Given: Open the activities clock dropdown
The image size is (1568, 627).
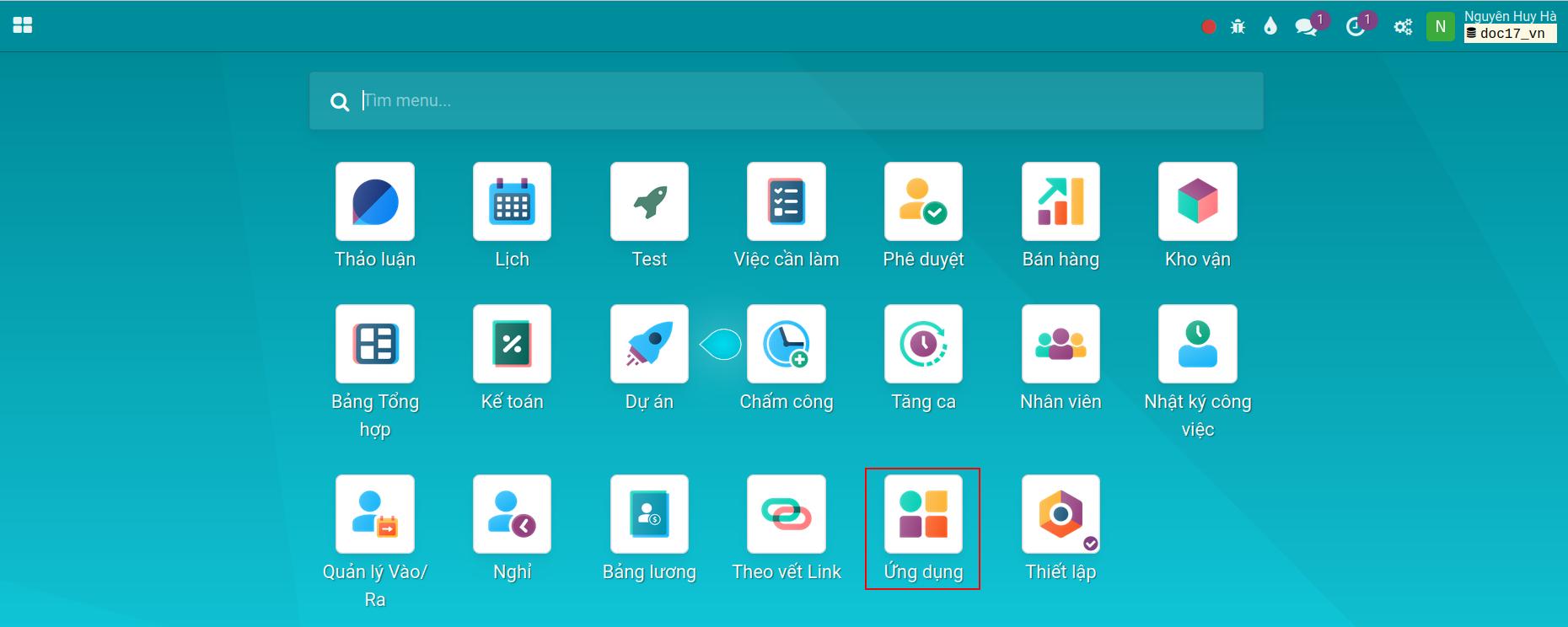Looking at the screenshot, I should (x=1355, y=27).
